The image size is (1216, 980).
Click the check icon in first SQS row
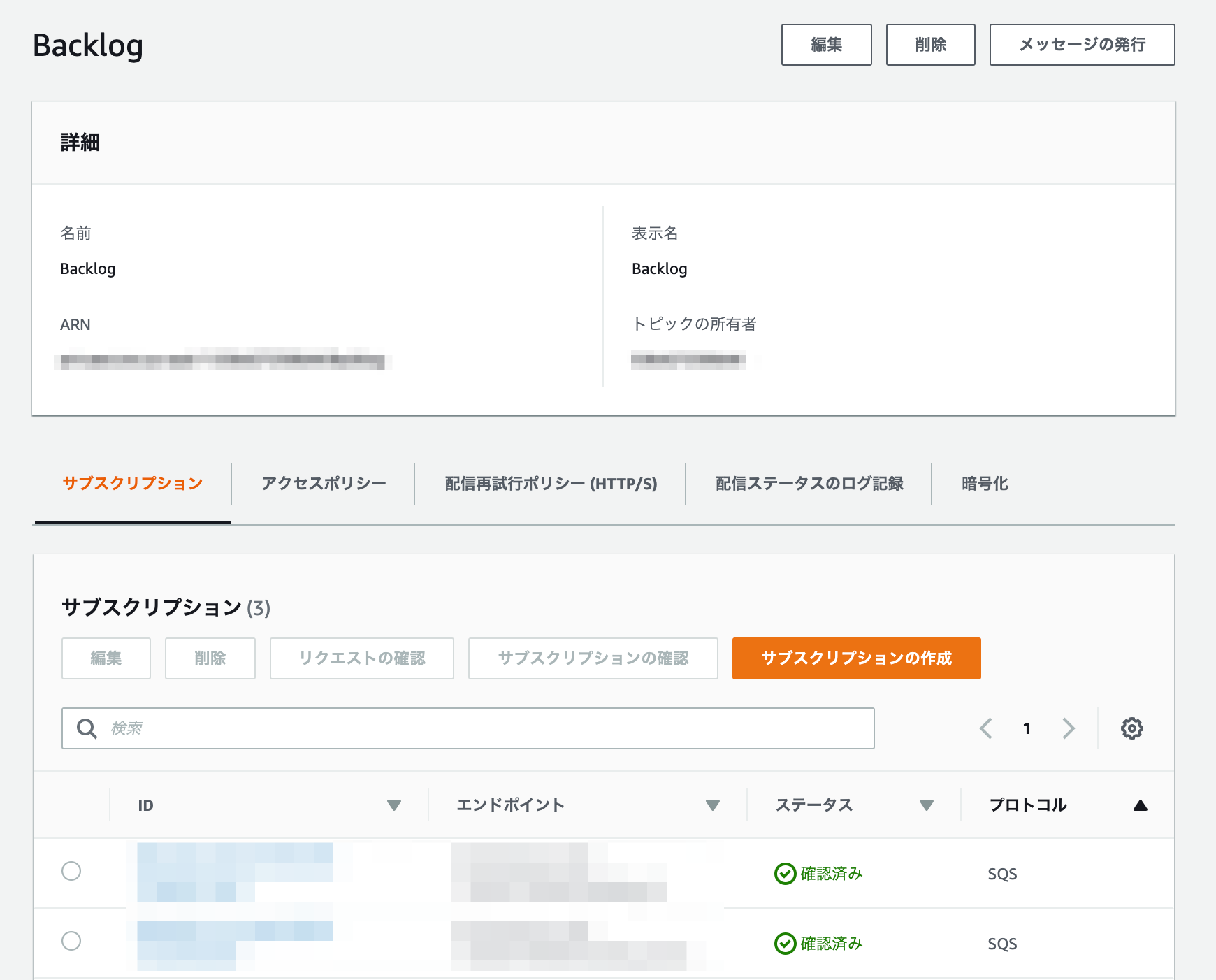(x=785, y=874)
